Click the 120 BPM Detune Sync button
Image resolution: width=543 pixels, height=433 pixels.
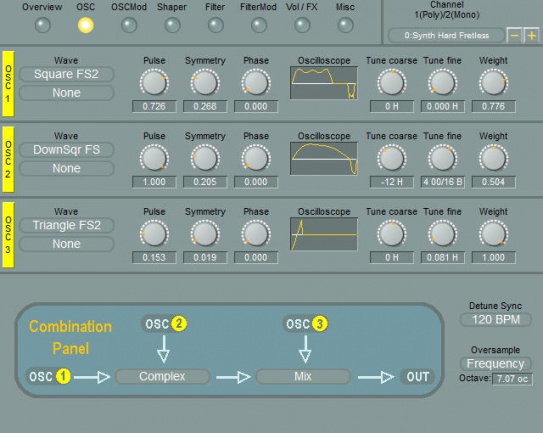tap(496, 319)
